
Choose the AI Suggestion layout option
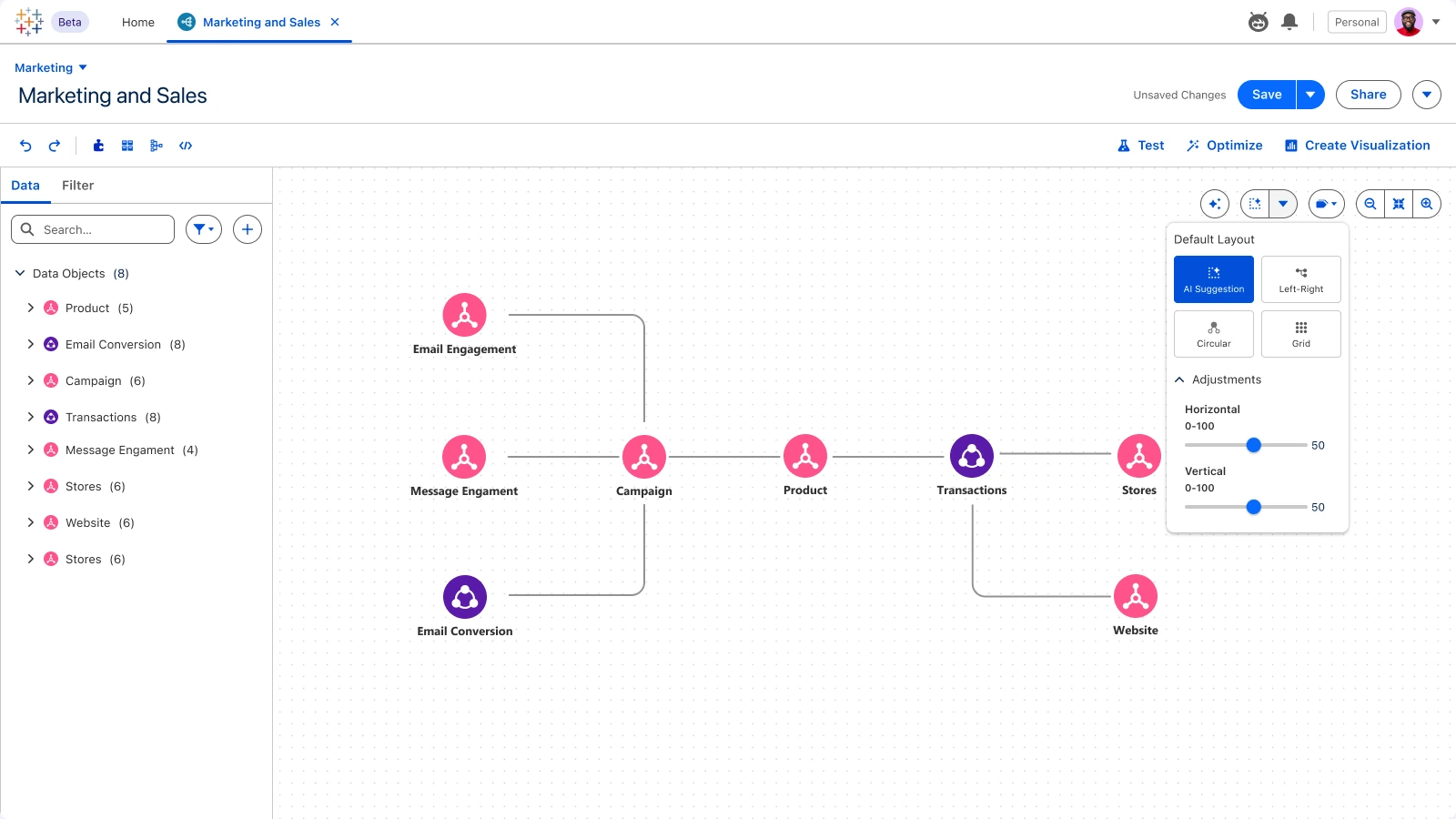tap(1214, 279)
